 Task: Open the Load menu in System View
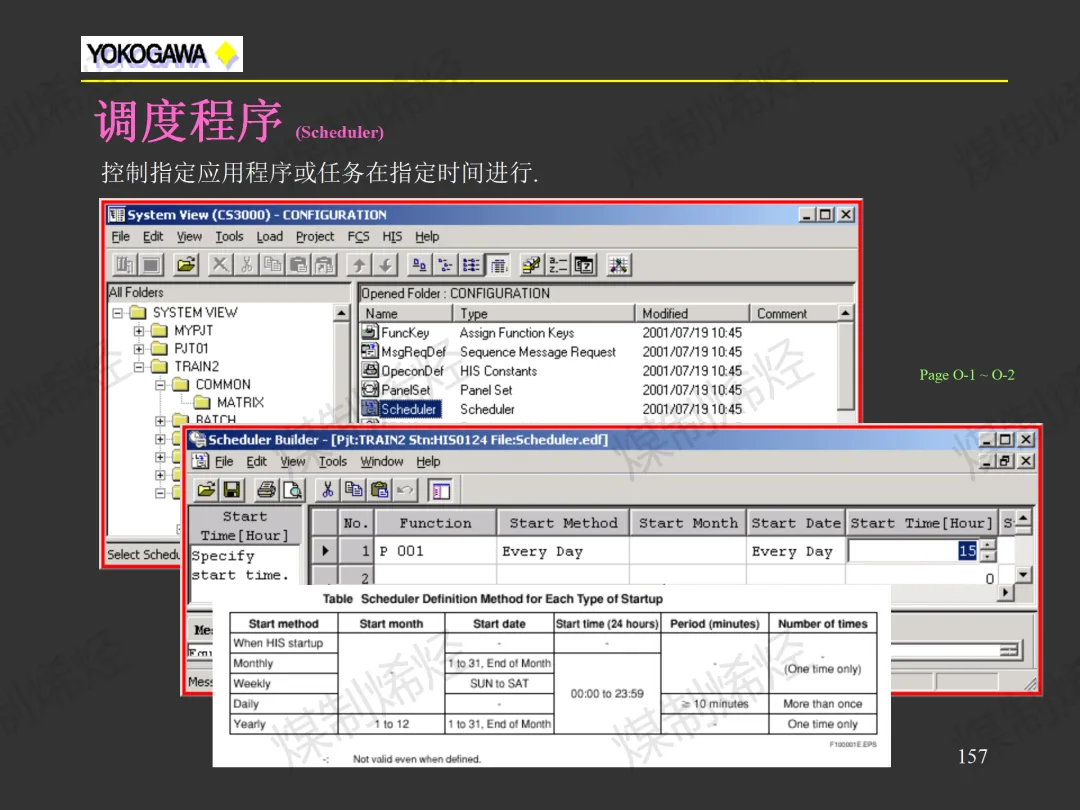click(269, 236)
